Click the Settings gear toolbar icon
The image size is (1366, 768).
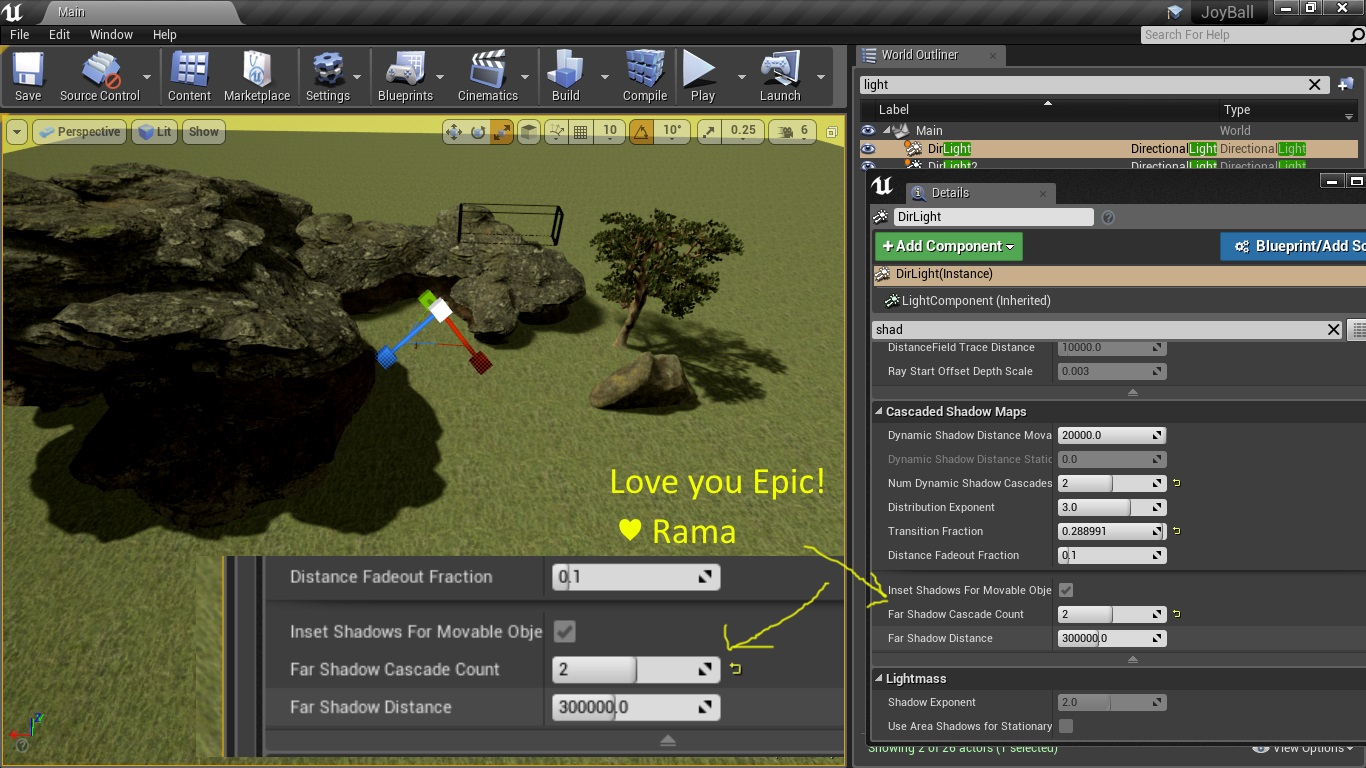click(x=327, y=77)
